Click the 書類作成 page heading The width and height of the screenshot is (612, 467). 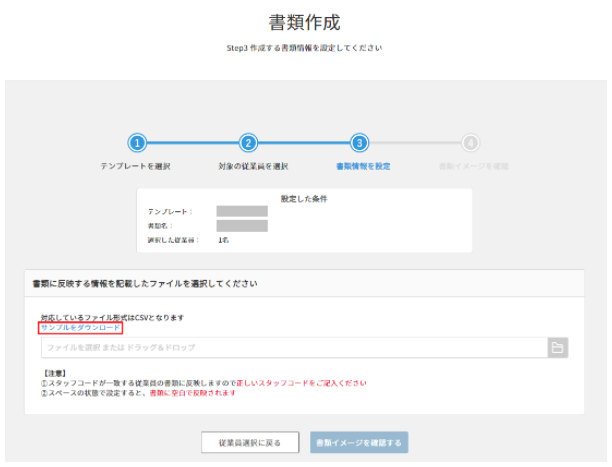(305, 21)
